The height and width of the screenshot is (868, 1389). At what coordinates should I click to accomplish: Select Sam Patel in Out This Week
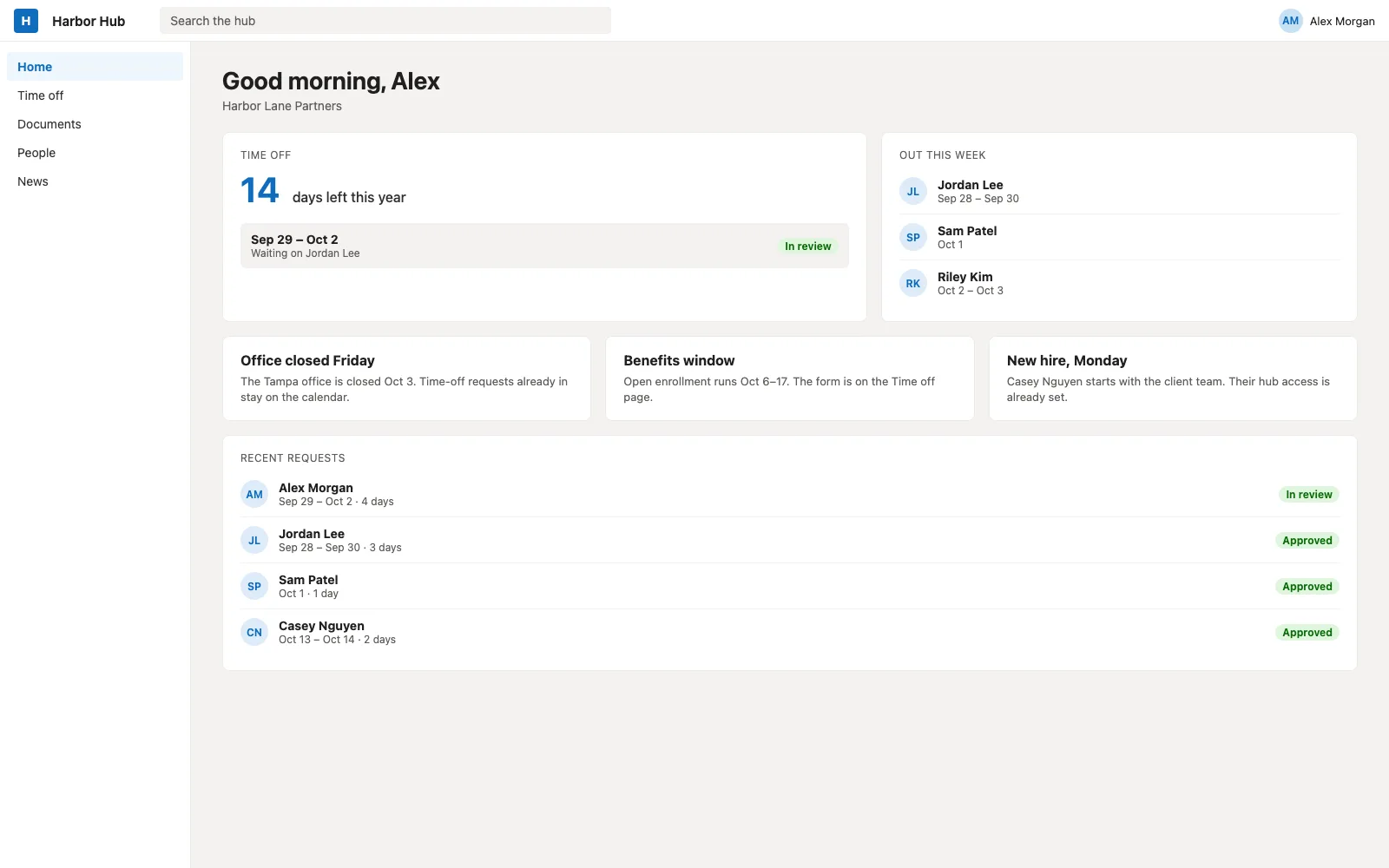[1119, 238]
